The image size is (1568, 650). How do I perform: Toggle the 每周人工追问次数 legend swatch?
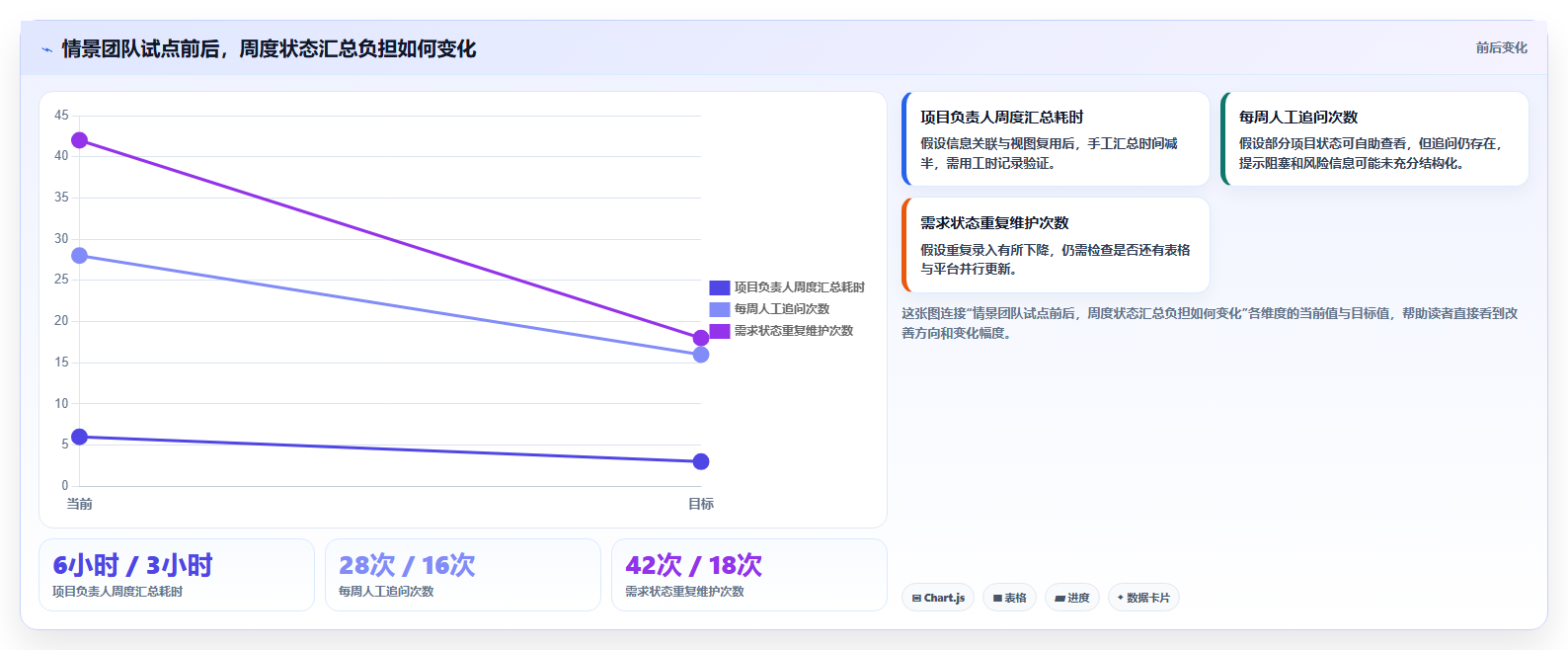[x=719, y=309]
